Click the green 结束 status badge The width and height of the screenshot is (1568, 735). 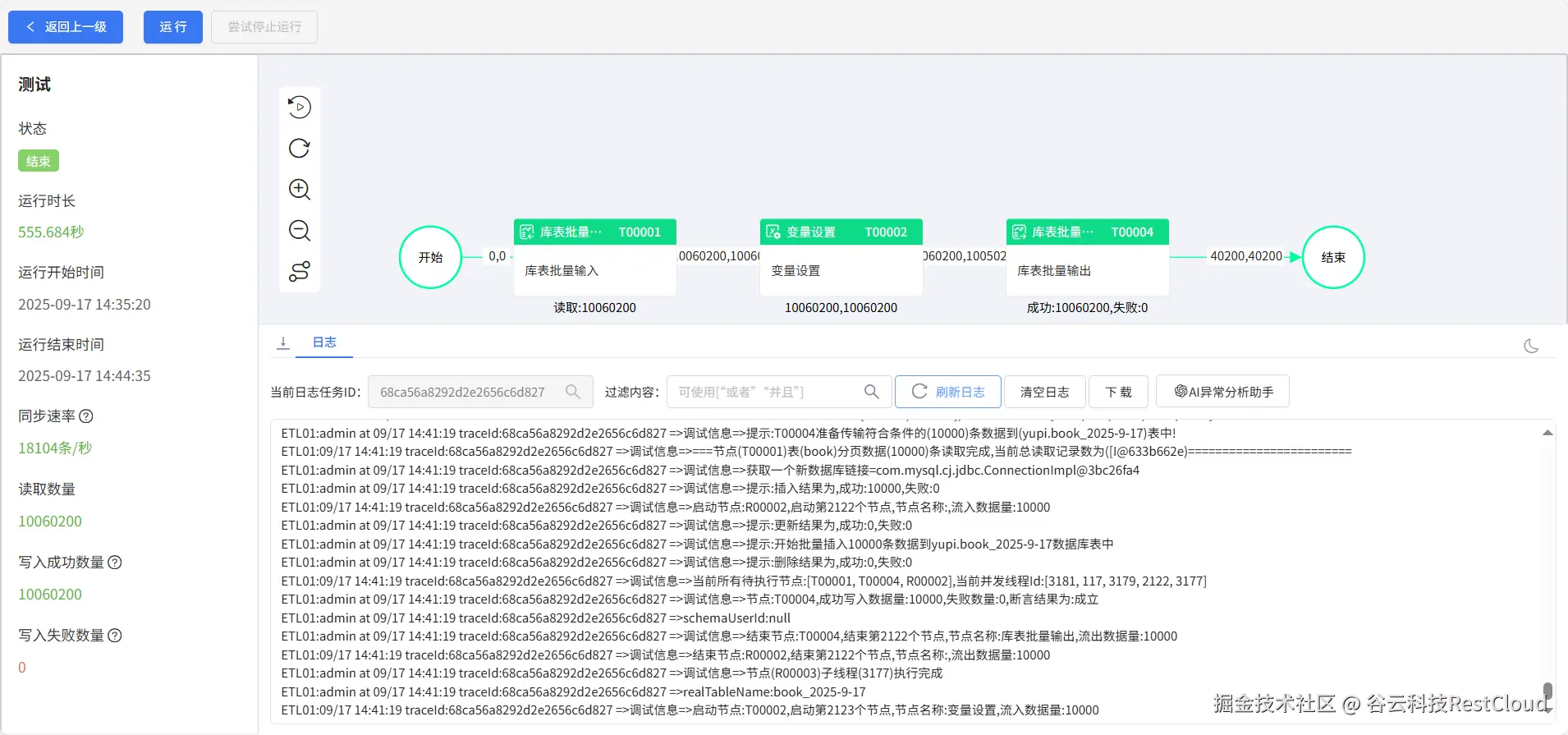[39, 161]
